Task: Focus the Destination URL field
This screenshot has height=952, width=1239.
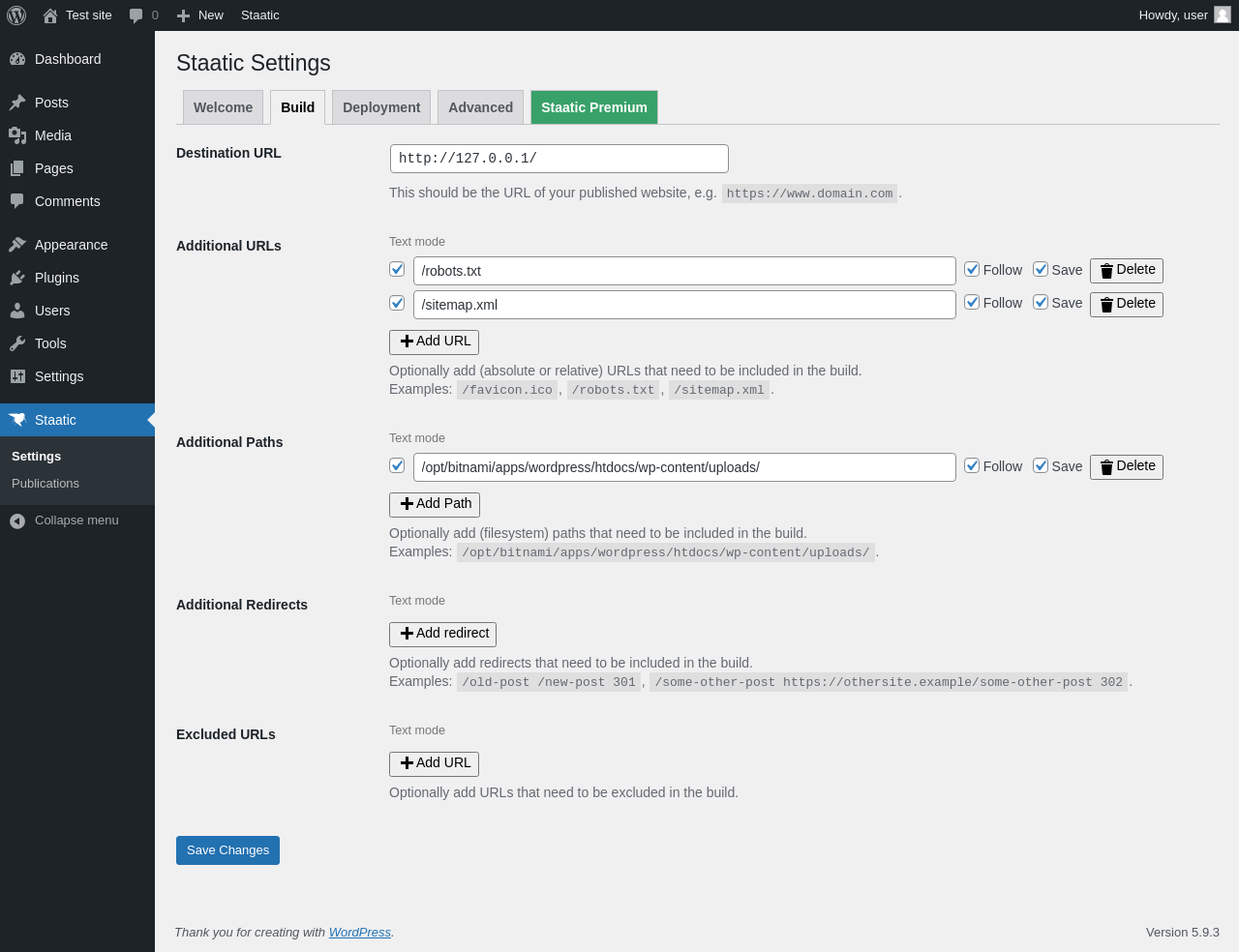Action: (559, 159)
